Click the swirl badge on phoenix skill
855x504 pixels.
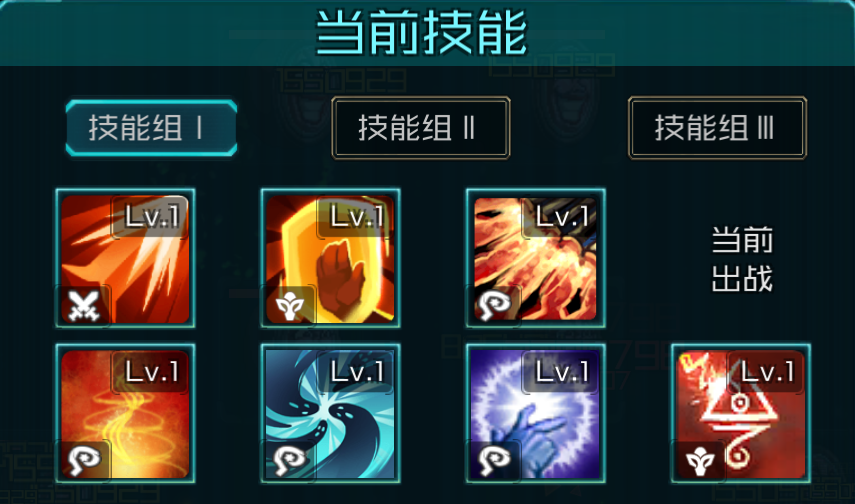pos(494,305)
